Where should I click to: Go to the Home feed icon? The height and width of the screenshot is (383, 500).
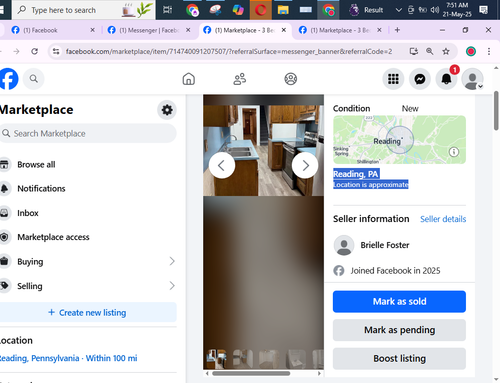point(189,79)
